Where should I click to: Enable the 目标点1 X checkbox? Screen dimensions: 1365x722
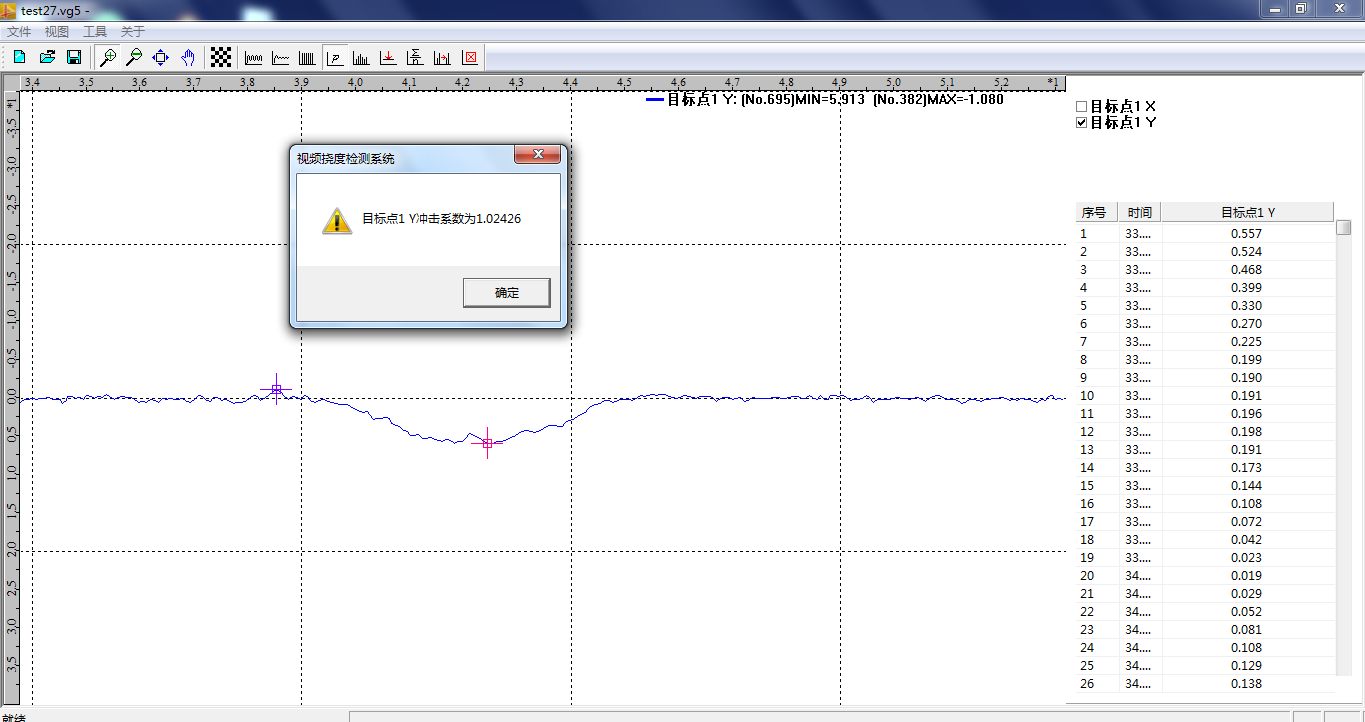click(1081, 106)
